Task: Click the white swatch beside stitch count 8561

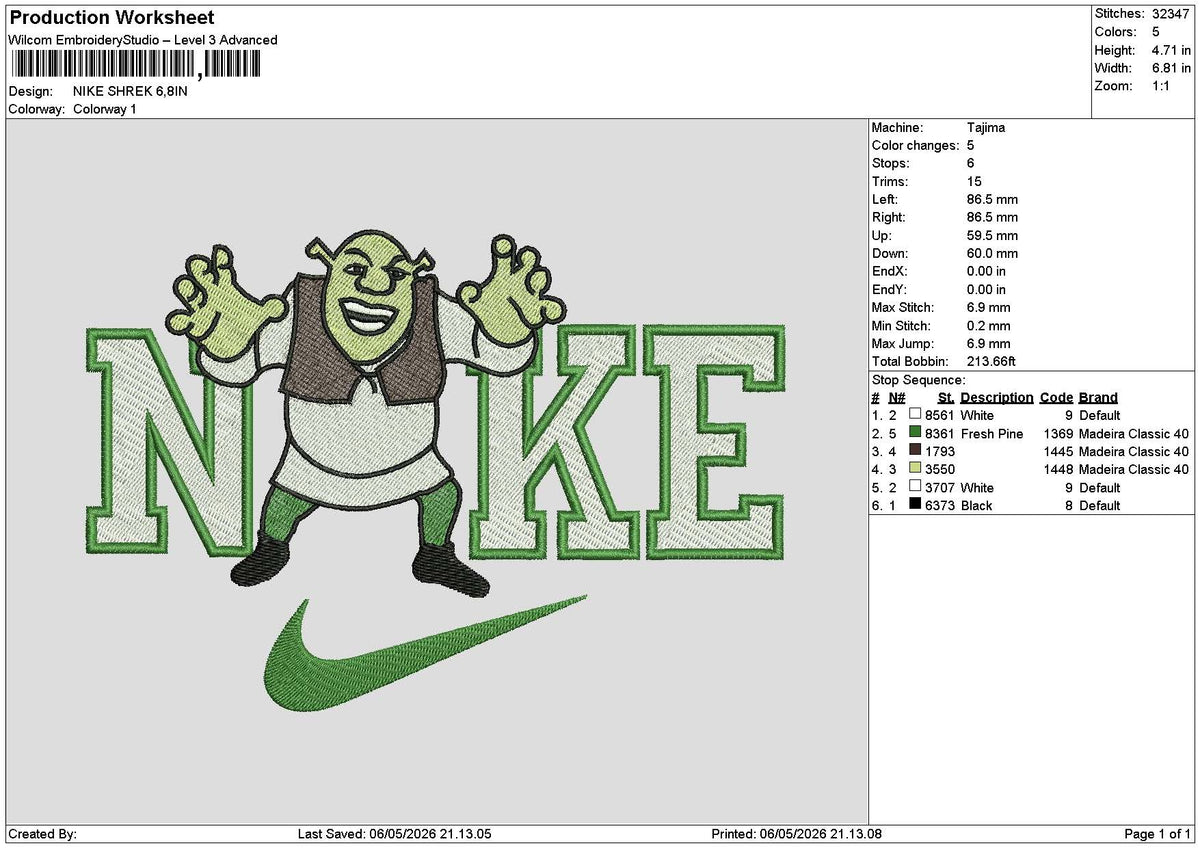Action: [x=915, y=415]
